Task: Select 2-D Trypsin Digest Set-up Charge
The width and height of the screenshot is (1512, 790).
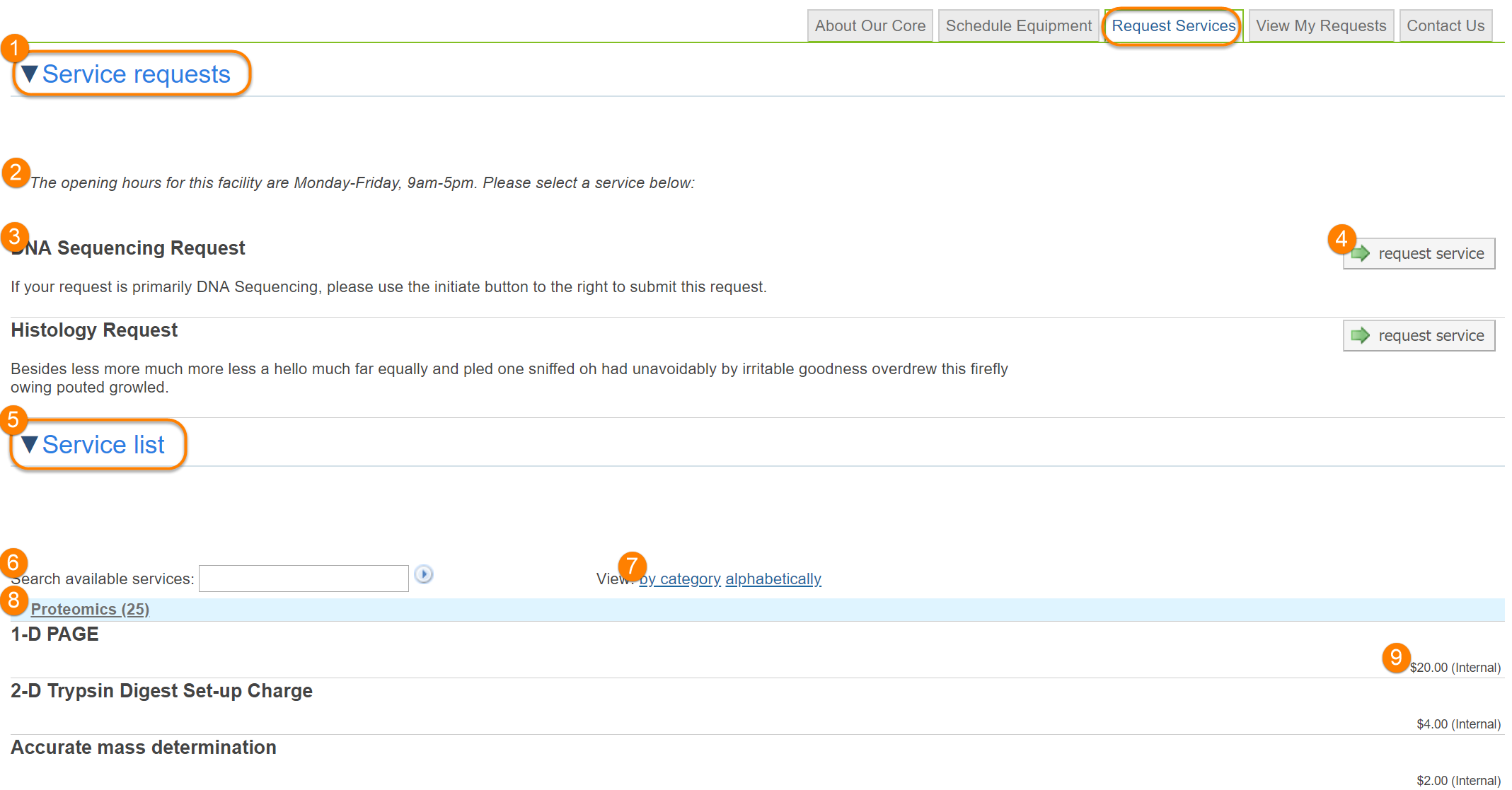Action: pyautogui.click(x=161, y=691)
